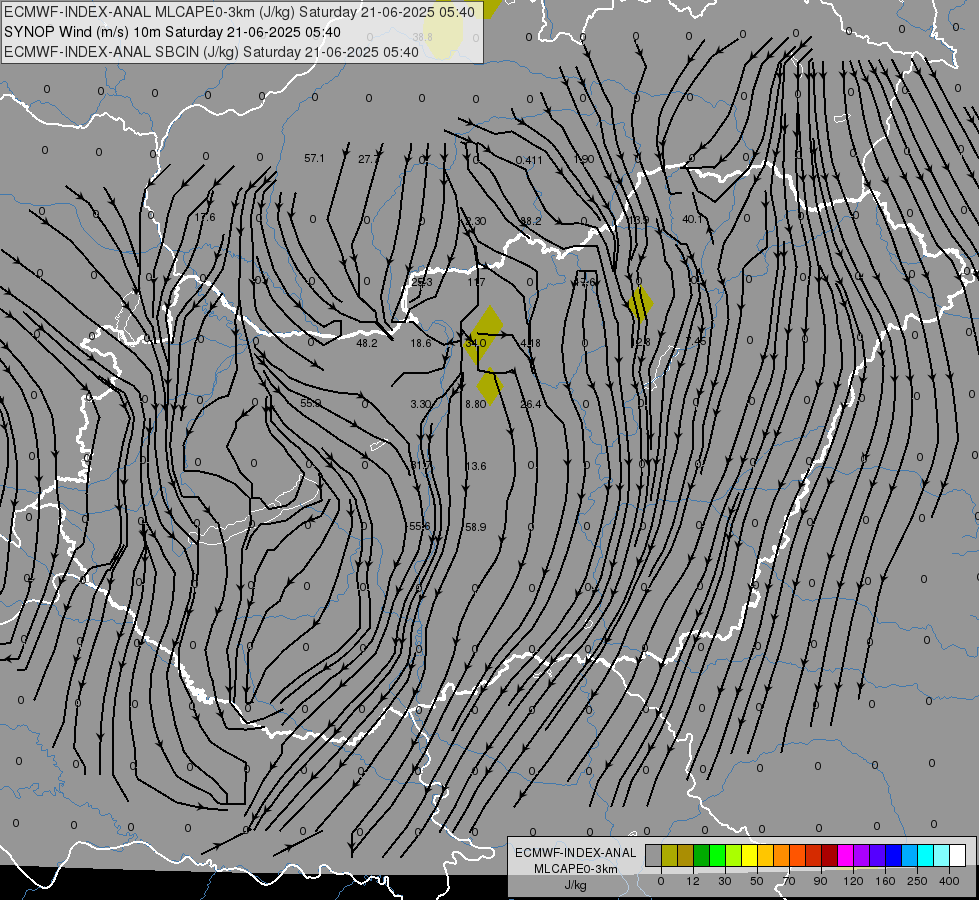This screenshot has width=979, height=900.
Task: Select the deep blue legend swatch
Action: point(893,855)
